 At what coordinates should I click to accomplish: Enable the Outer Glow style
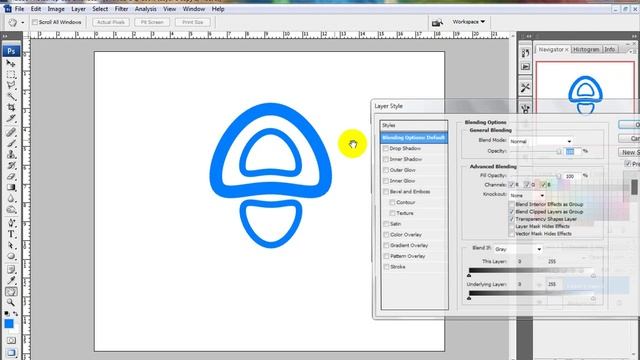click(x=386, y=170)
